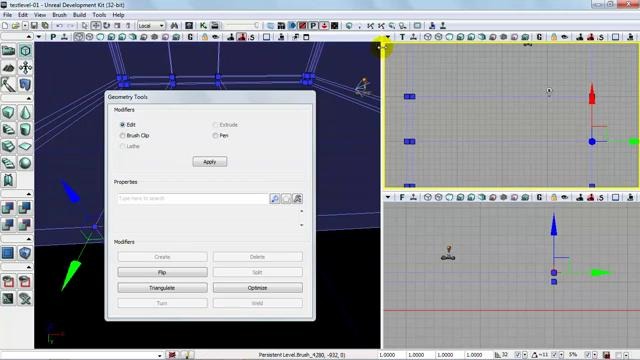
Task: Select the Cube builder brush
Action: coord(8,112)
